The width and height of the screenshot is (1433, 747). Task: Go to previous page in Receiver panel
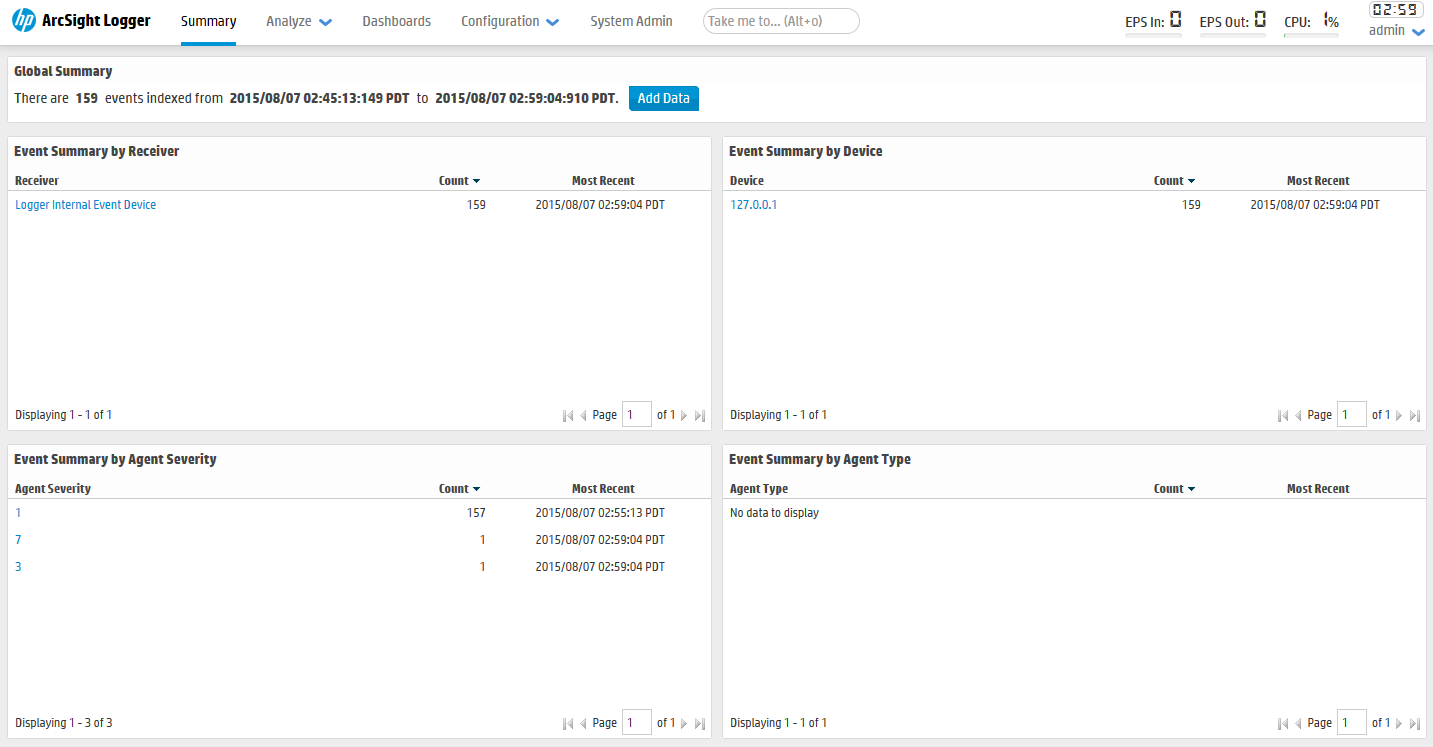click(x=584, y=415)
